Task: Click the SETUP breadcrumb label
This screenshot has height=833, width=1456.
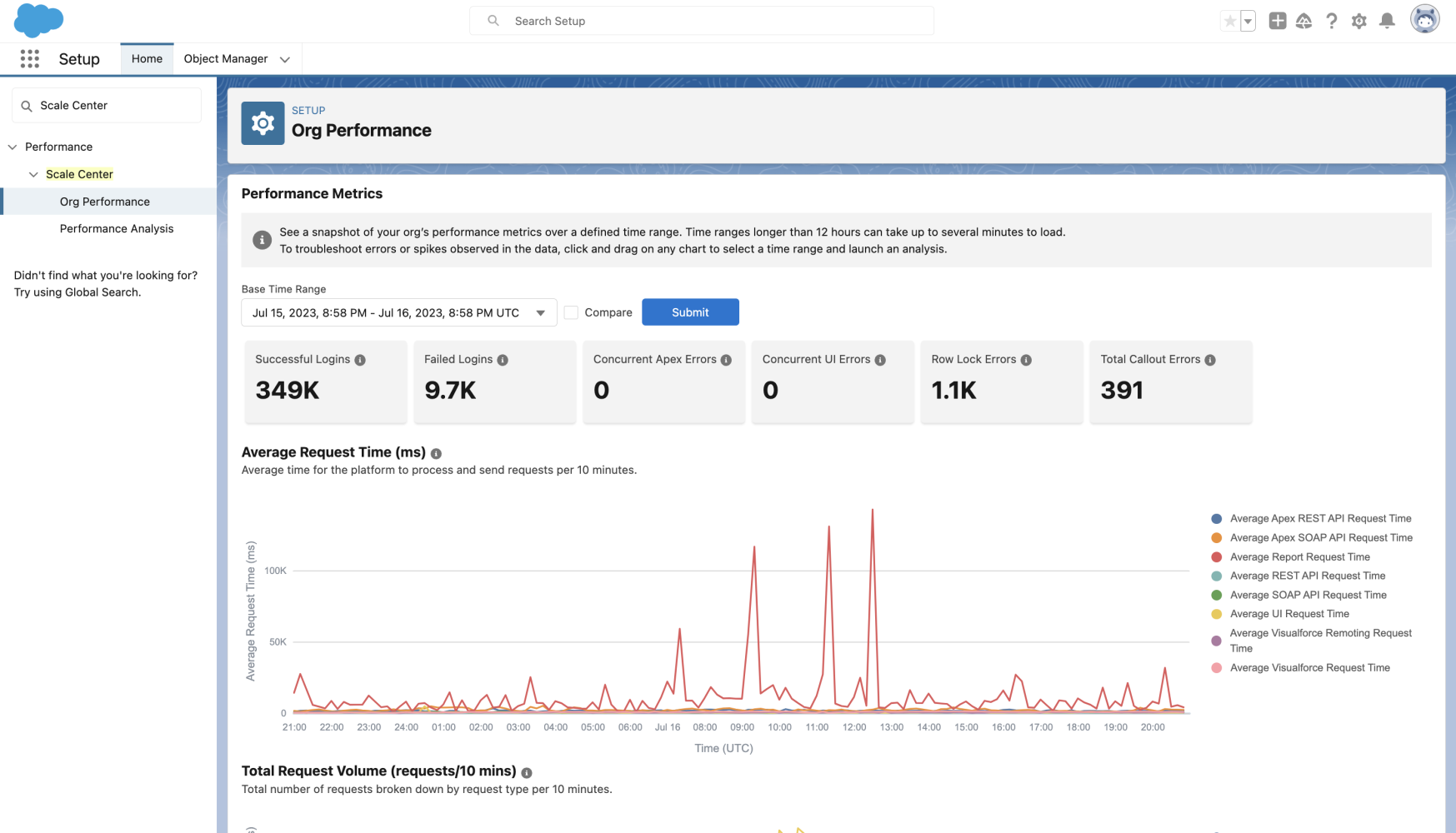Action: pyautogui.click(x=308, y=110)
